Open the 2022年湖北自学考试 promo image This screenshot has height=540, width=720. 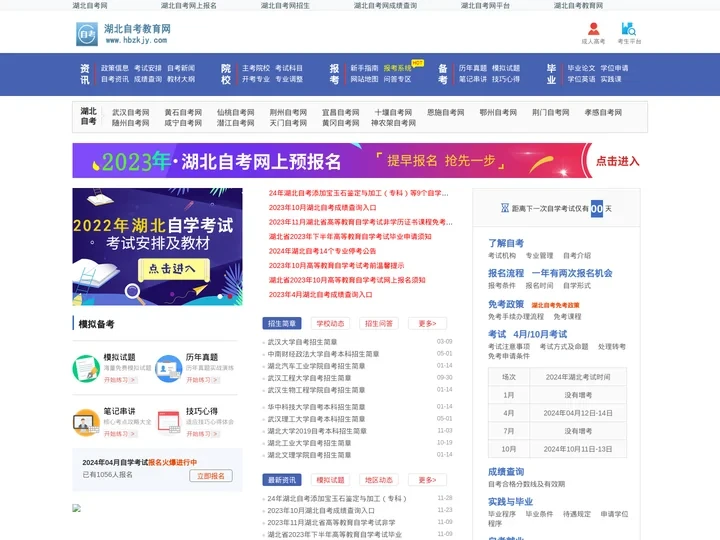click(158, 247)
